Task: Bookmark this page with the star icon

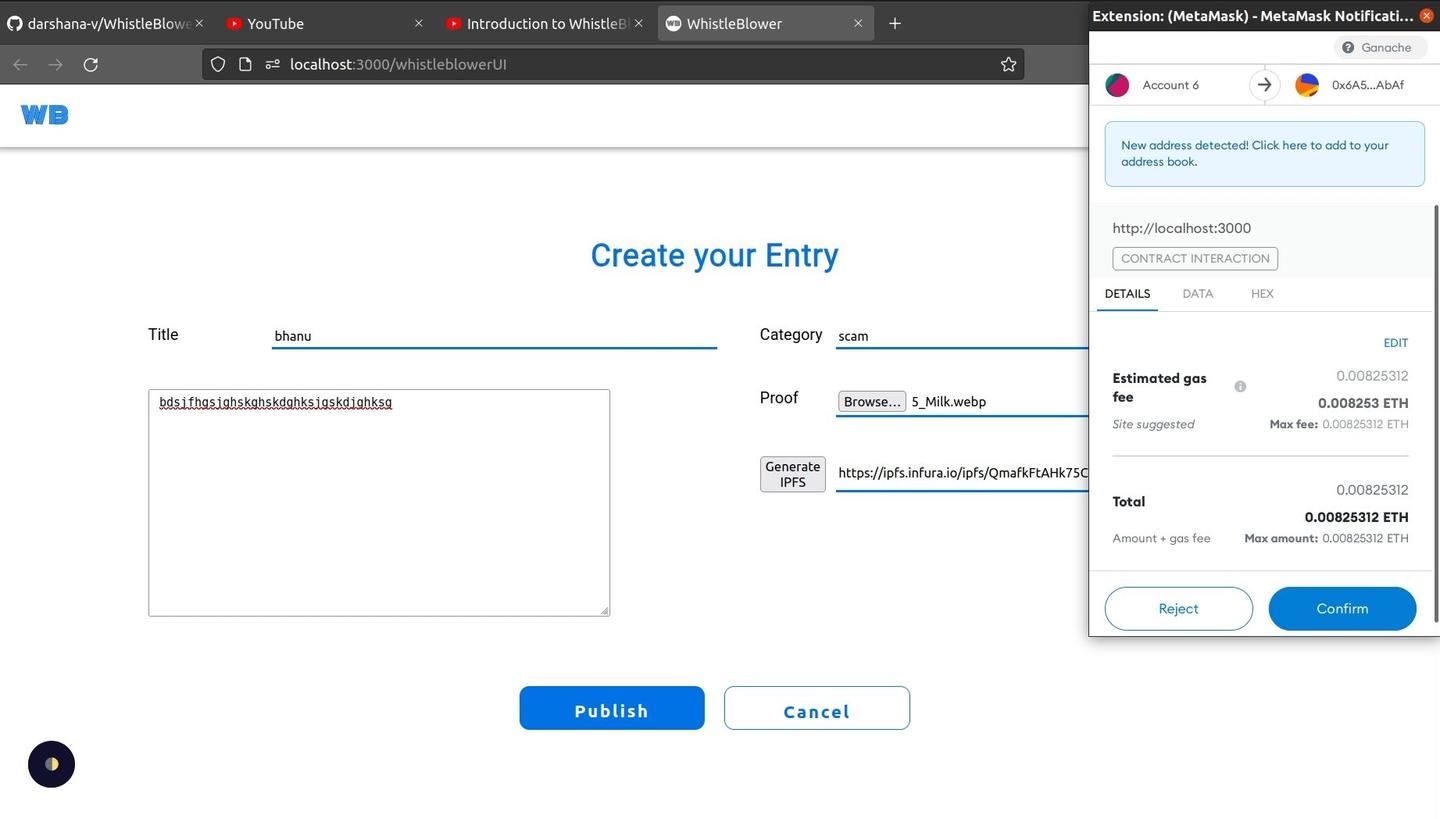Action: [x=1008, y=64]
